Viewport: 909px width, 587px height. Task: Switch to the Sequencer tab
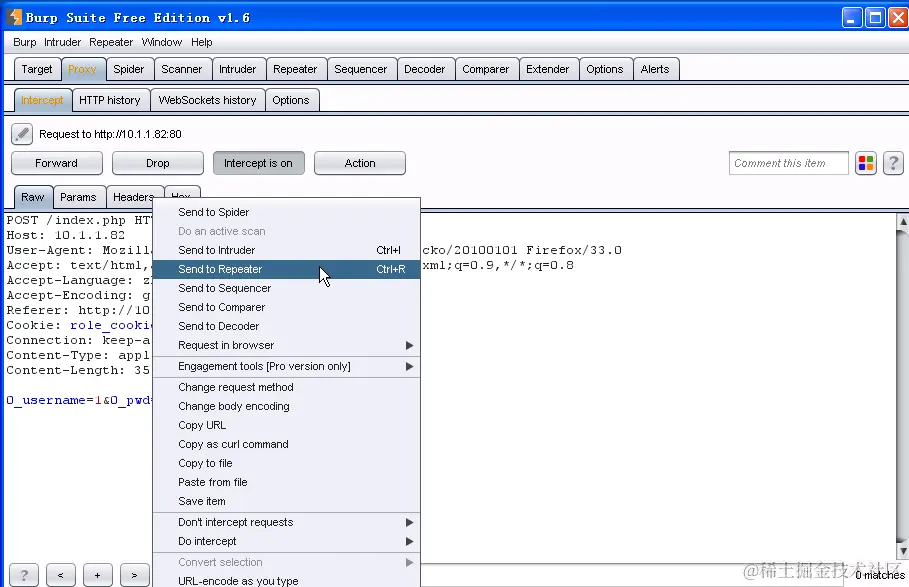coord(361,69)
